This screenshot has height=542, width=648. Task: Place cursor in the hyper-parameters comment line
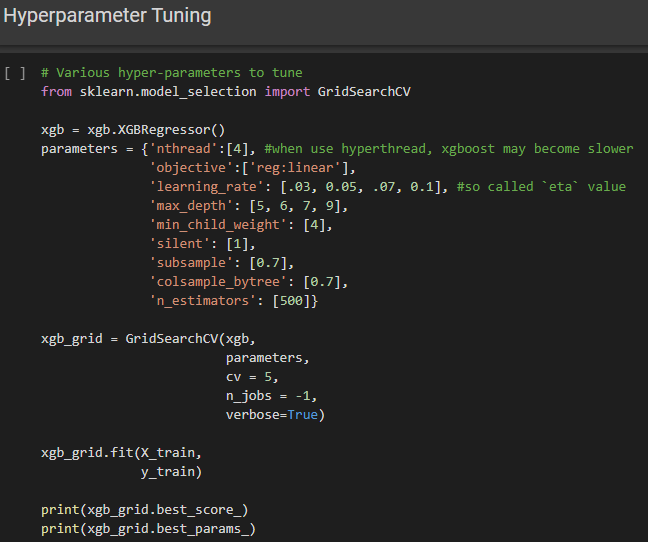pyautogui.click(x=171, y=73)
